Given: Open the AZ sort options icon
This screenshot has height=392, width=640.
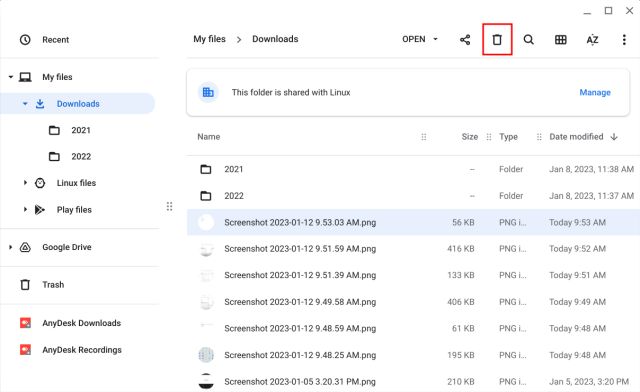Looking at the screenshot, I should (x=592, y=40).
